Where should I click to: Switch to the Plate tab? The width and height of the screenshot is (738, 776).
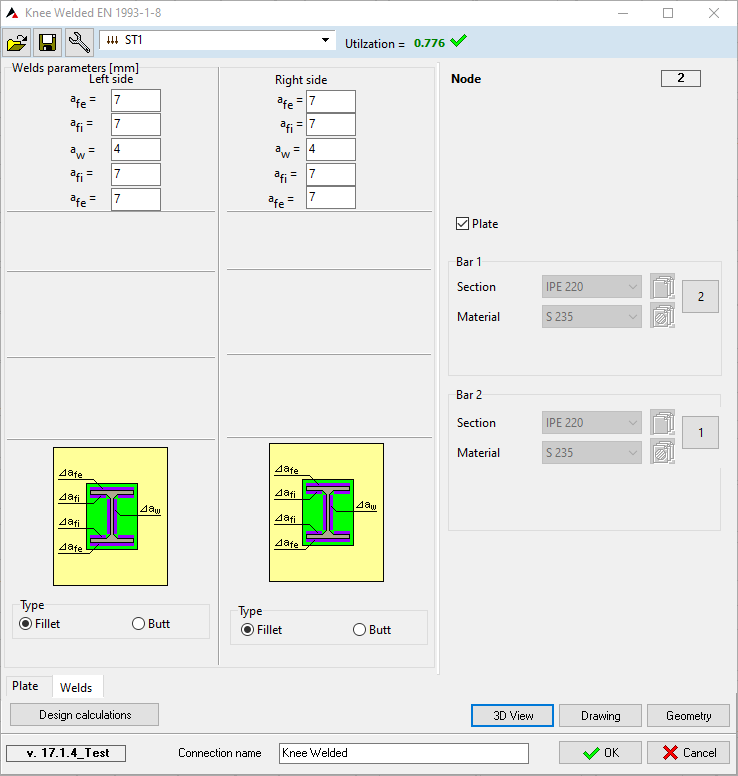coord(26,686)
